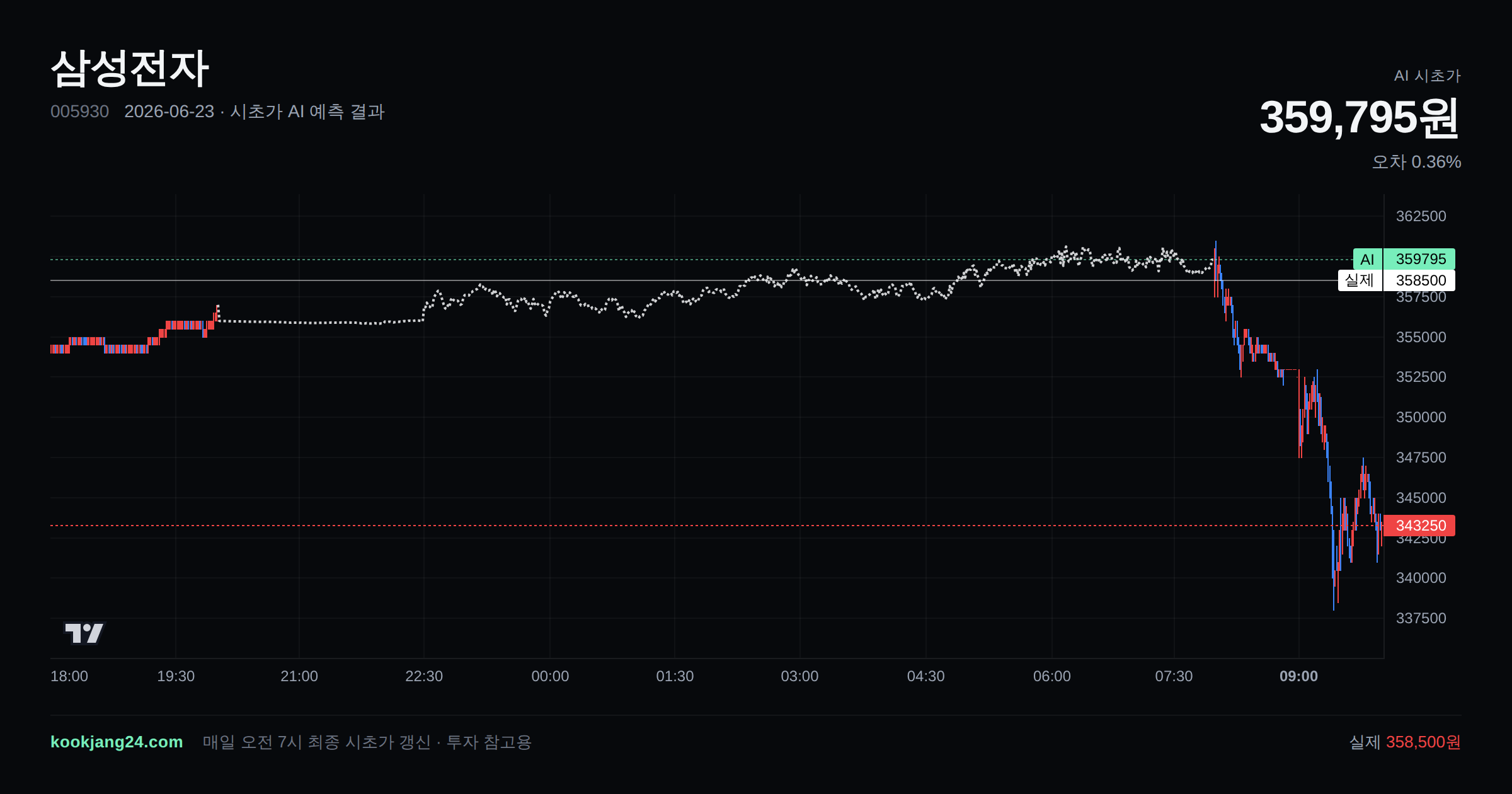Click the 355000 price axis label
Screen dimensions: 1512x794
point(1421,337)
